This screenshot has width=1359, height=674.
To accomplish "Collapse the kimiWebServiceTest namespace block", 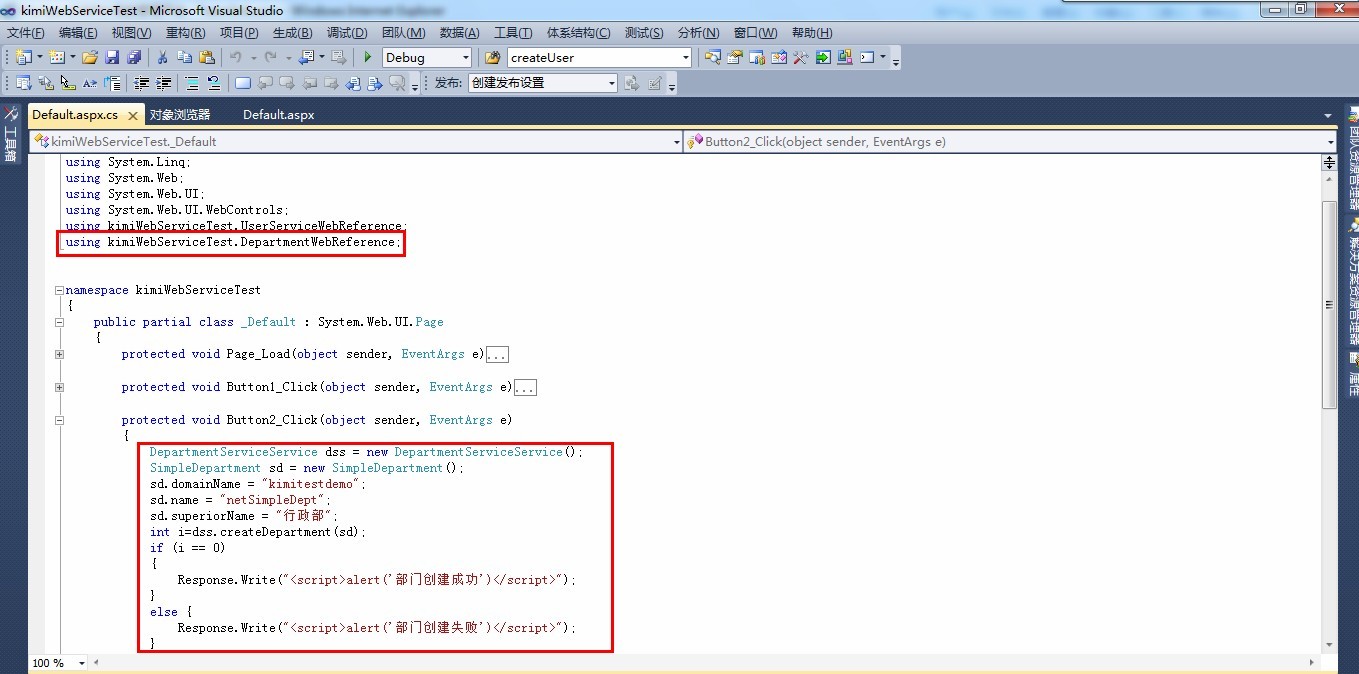I will (x=60, y=290).
